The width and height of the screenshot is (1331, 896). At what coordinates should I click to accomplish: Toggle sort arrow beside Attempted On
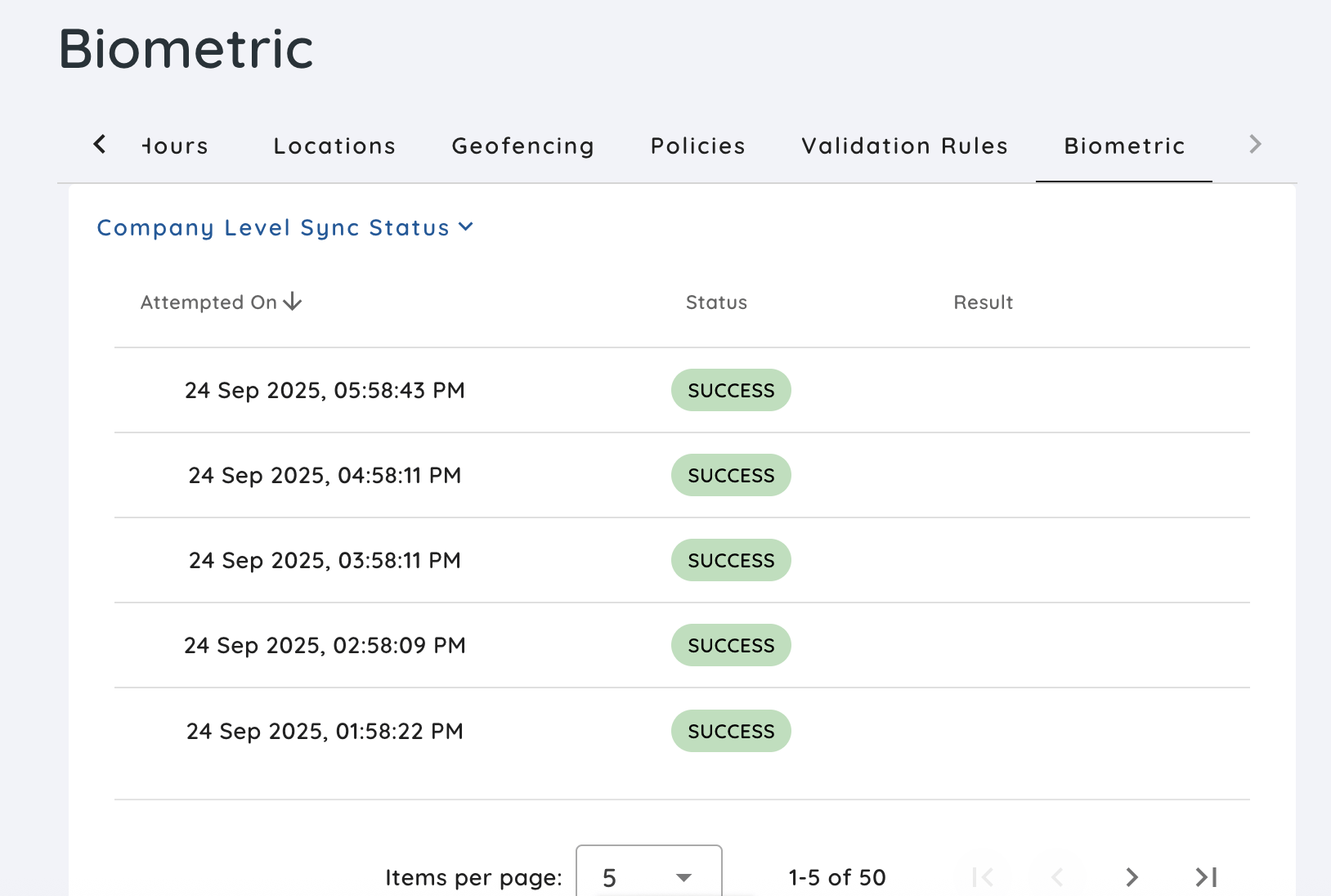pos(293,302)
